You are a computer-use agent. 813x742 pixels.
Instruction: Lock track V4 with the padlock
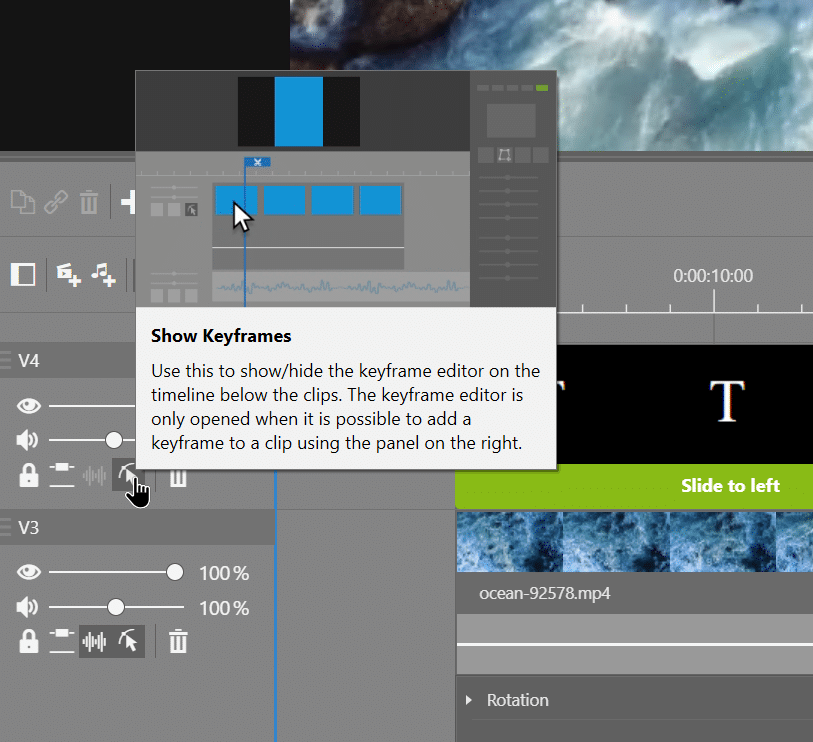point(28,477)
